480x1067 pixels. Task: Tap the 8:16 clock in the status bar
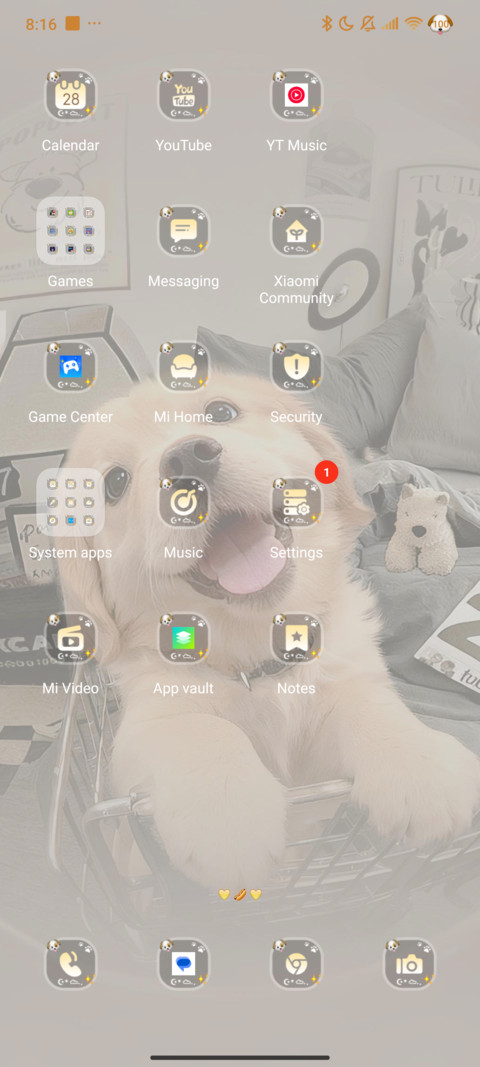click(41, 24)
